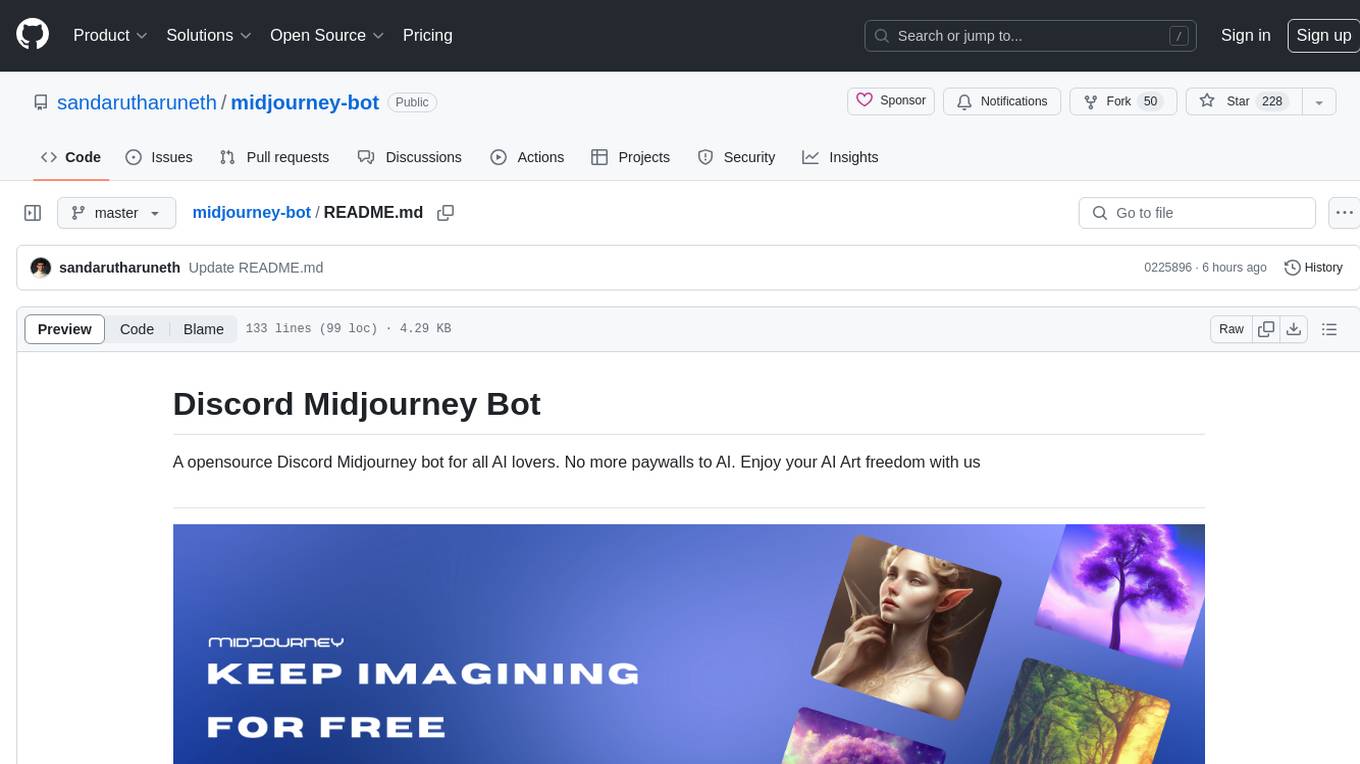Switch to the Pull requests tab
Image resolution: width=1360 pixels, height=764 pixels.
tap(274, 157)
